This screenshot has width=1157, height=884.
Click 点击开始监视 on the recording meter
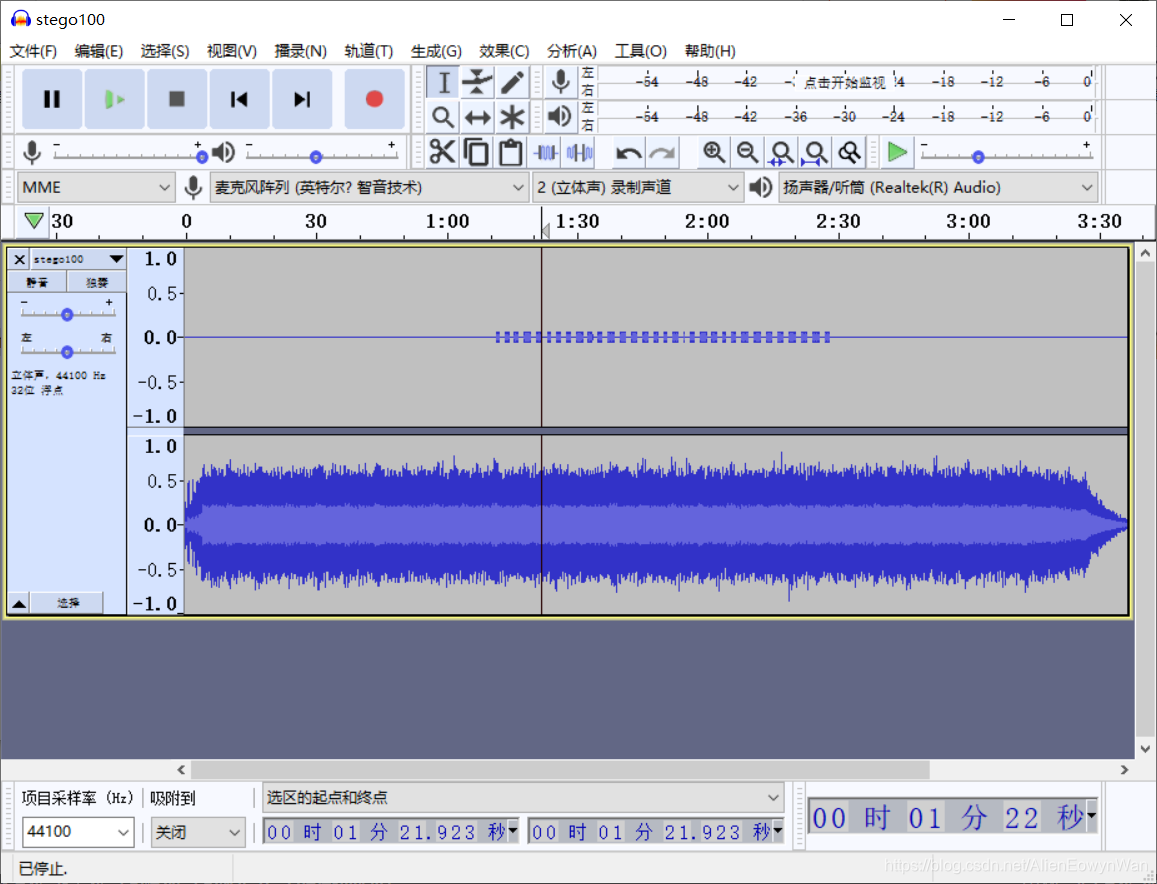[844, 82]
